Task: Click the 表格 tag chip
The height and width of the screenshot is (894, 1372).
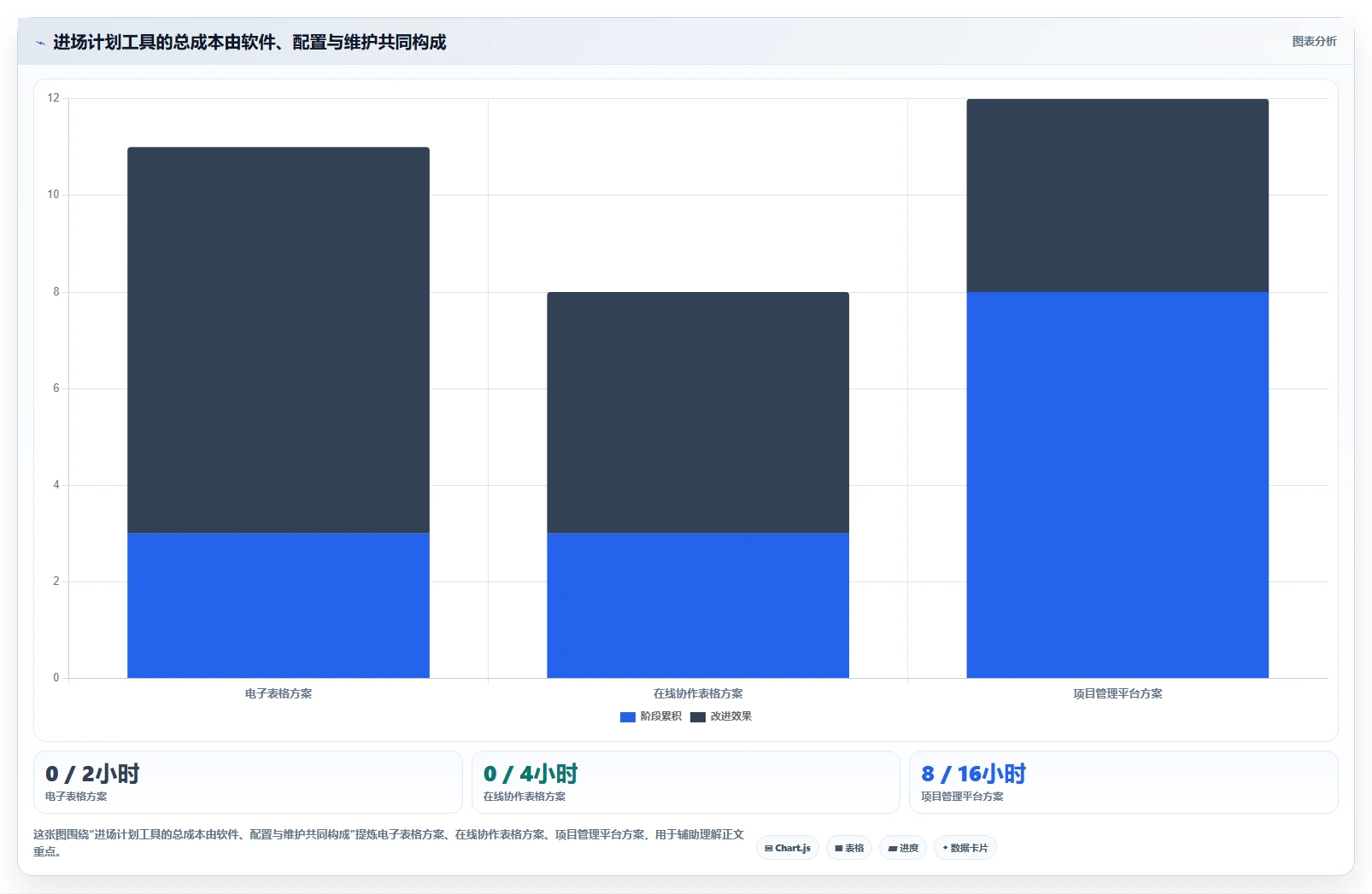Action: tap(849, 848)
